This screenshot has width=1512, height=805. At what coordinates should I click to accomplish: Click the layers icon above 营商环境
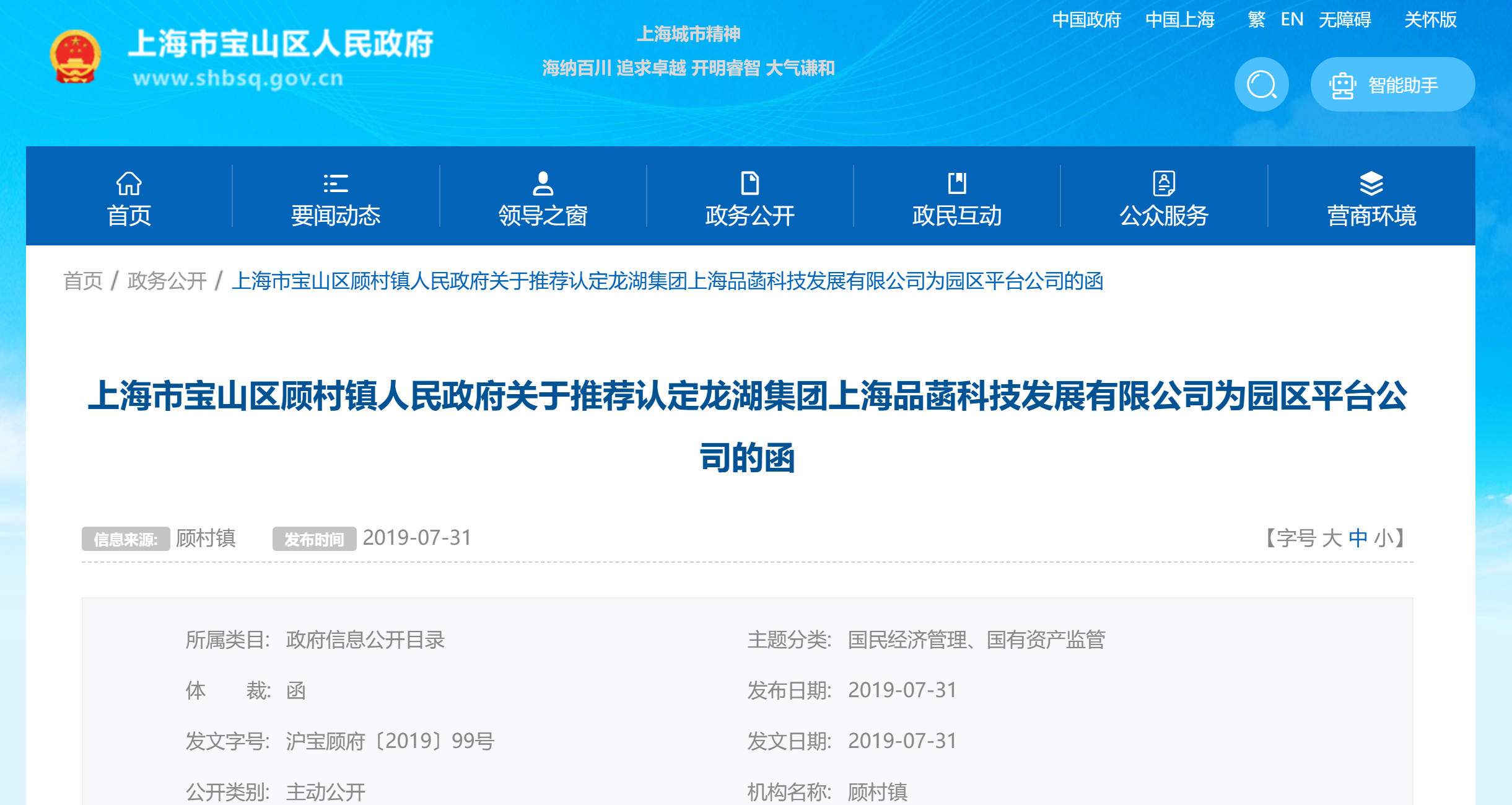click(x=1371, y=183)
